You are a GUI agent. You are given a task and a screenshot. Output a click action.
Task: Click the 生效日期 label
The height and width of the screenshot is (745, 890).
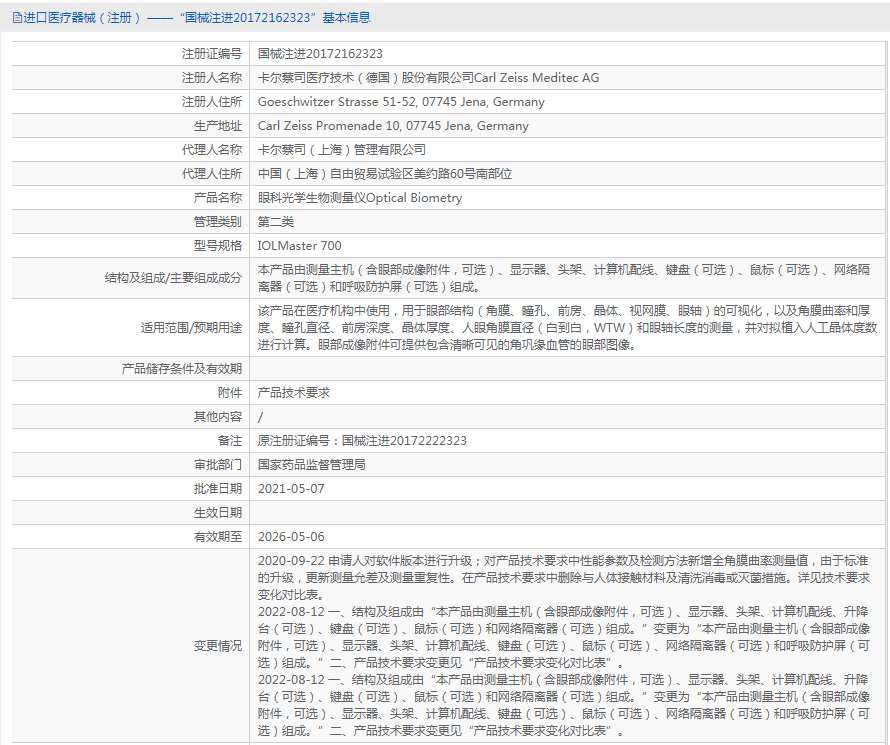(217, 513)
